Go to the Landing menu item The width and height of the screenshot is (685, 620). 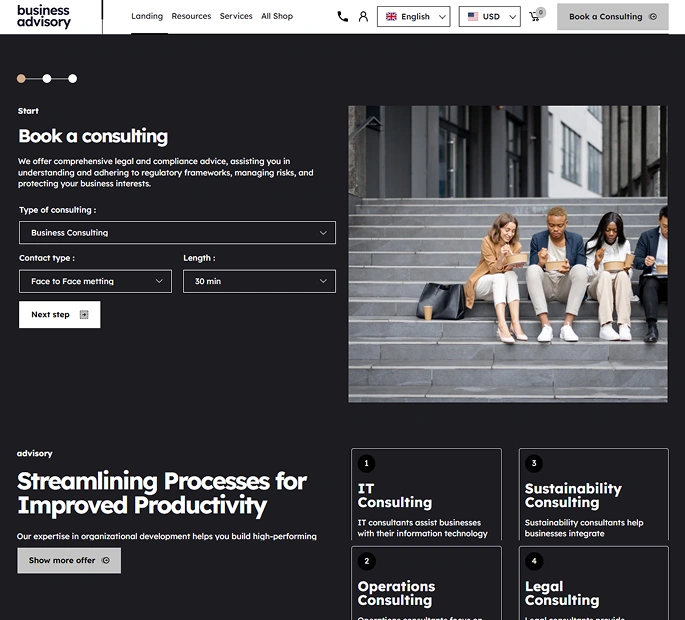[147, 16]
